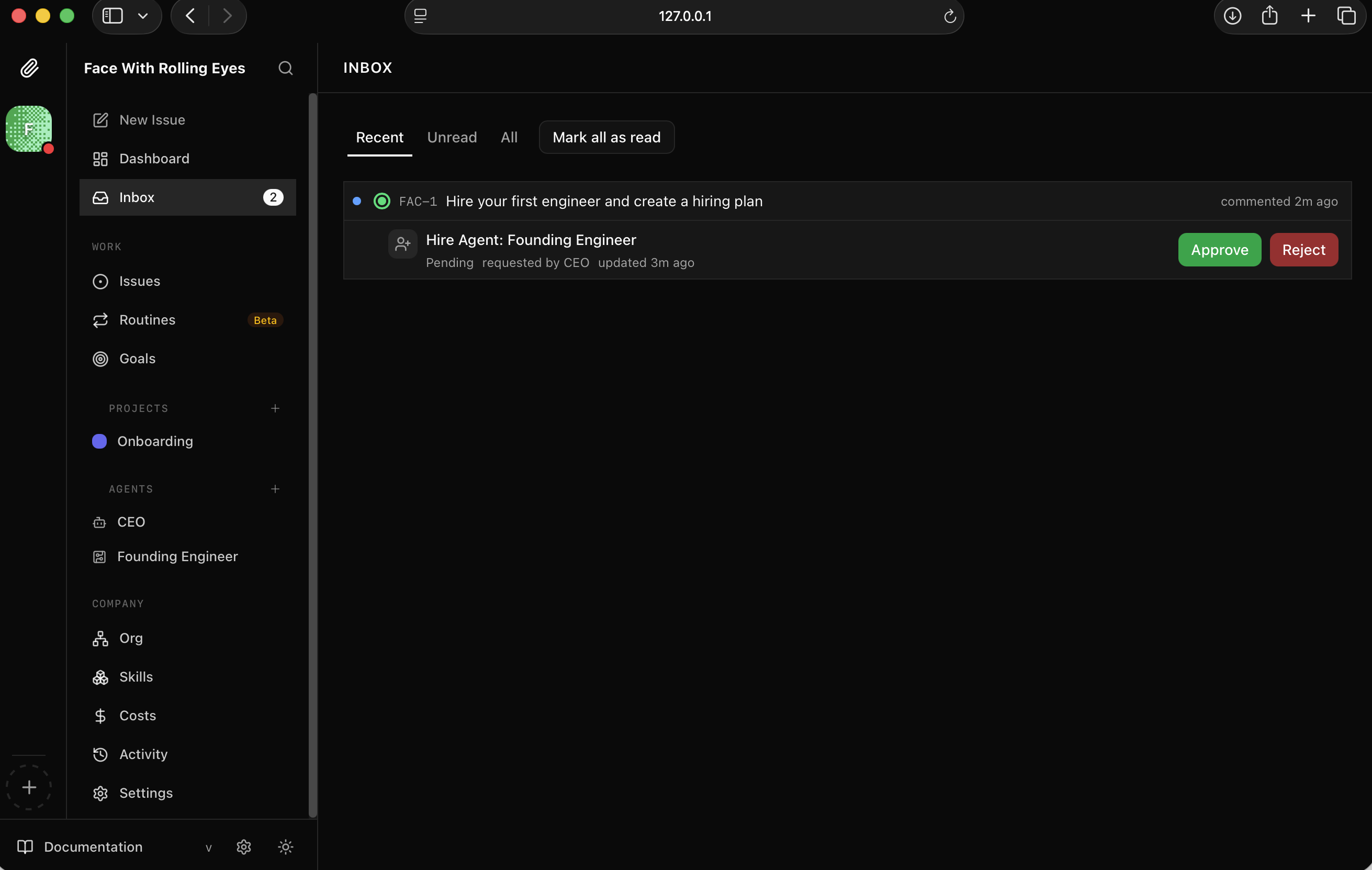
Task: Open the Costs dollar icon
Action: 100,716
